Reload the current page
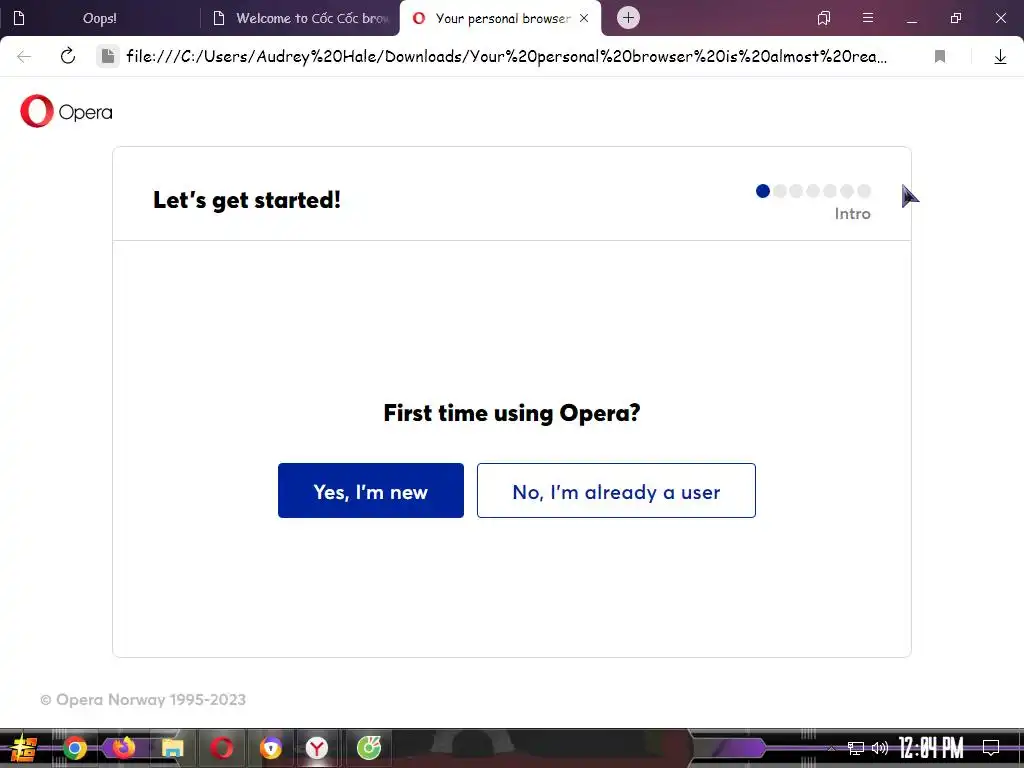 tap(68, 56)
